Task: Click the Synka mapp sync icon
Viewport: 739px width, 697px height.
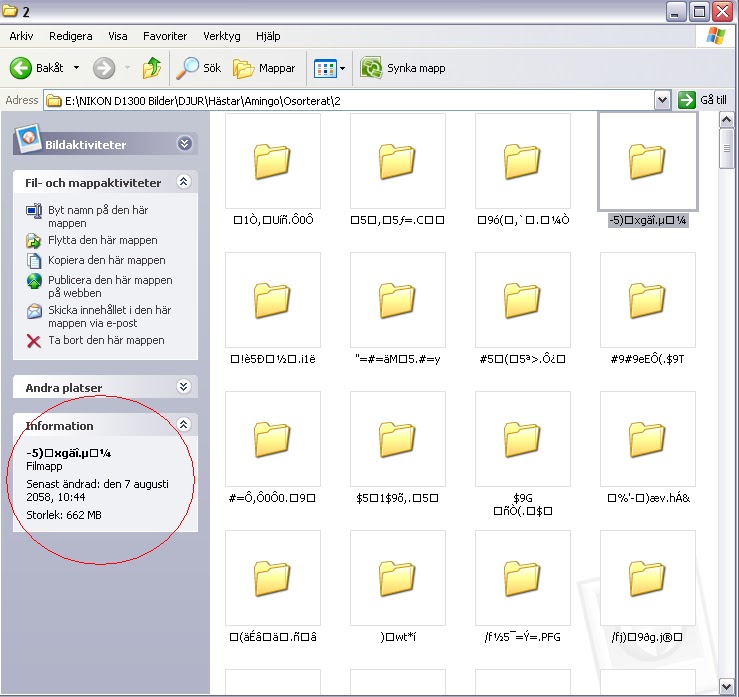Action: pos(372,68)
